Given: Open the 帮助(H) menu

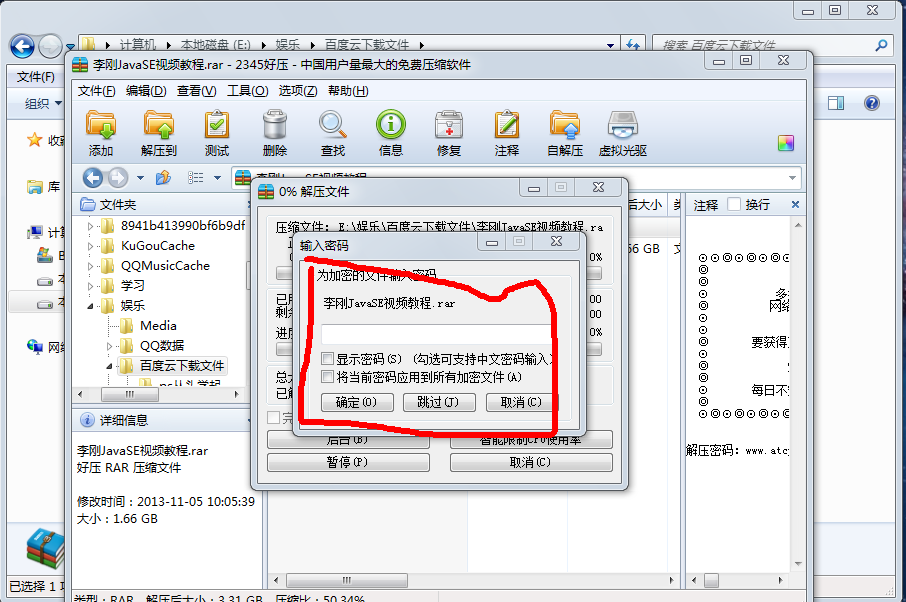Looking at the screenshot, I should tap(348, 91).
